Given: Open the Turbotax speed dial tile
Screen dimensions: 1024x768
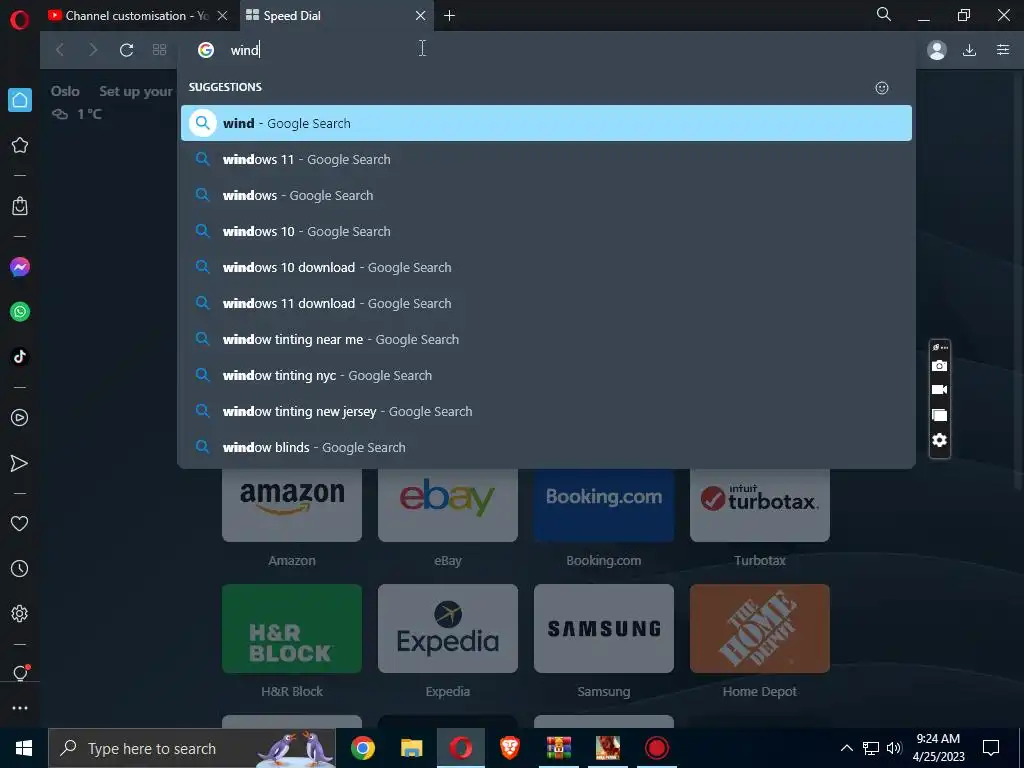Looking at the screenshot, I should tap(760, 505).
